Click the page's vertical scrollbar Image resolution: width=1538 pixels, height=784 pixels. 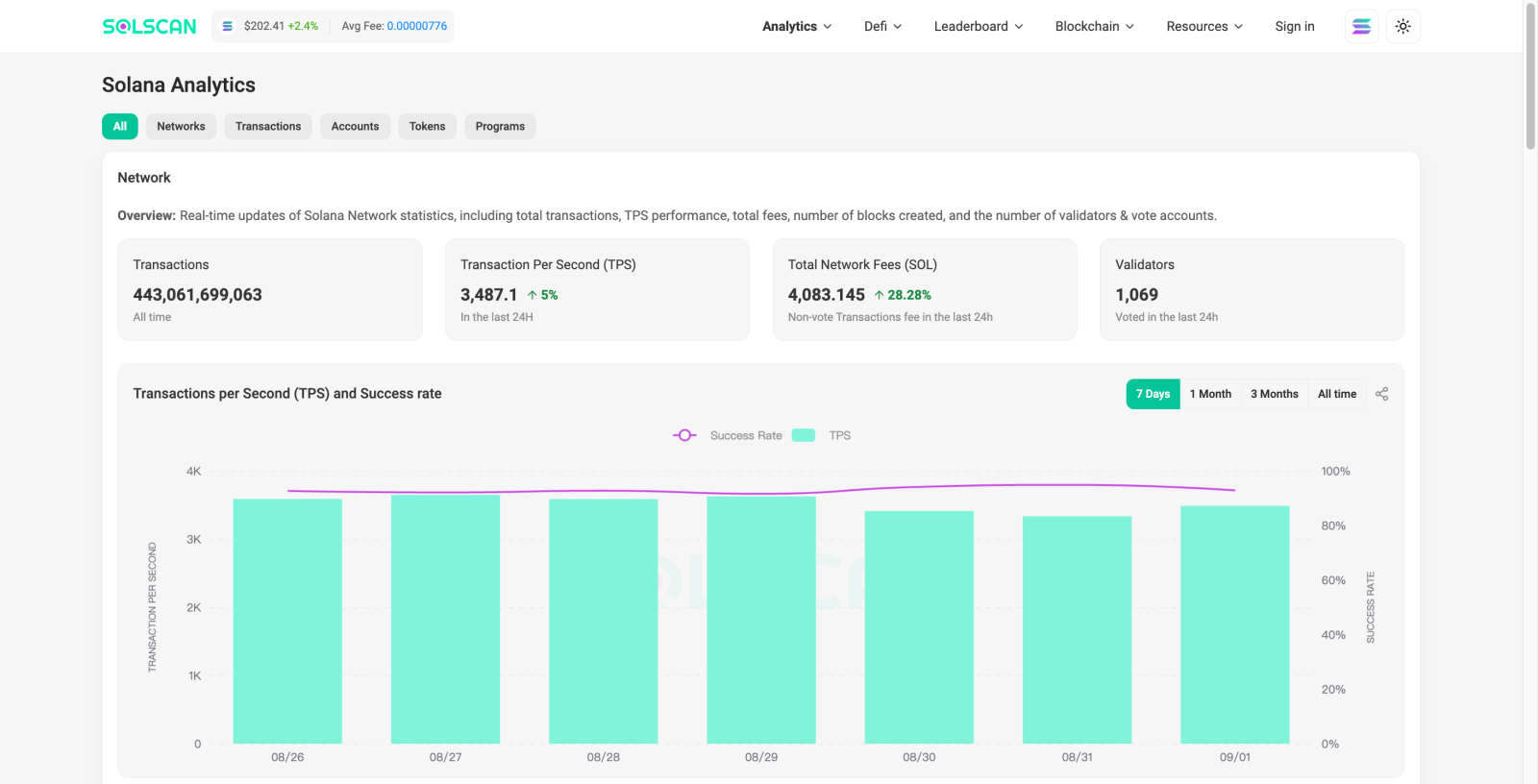[1530, 77]
